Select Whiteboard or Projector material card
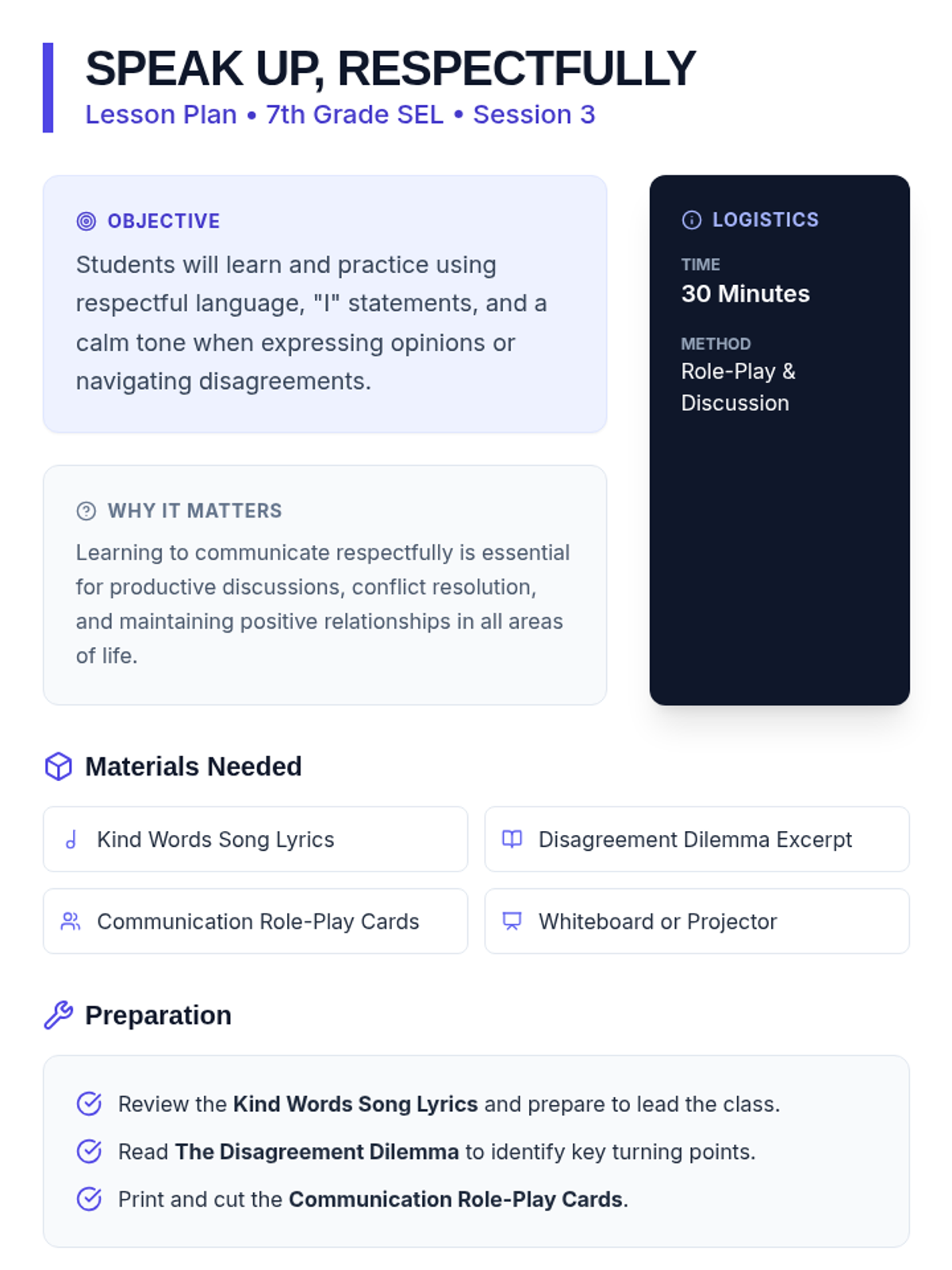 (696, 922)
